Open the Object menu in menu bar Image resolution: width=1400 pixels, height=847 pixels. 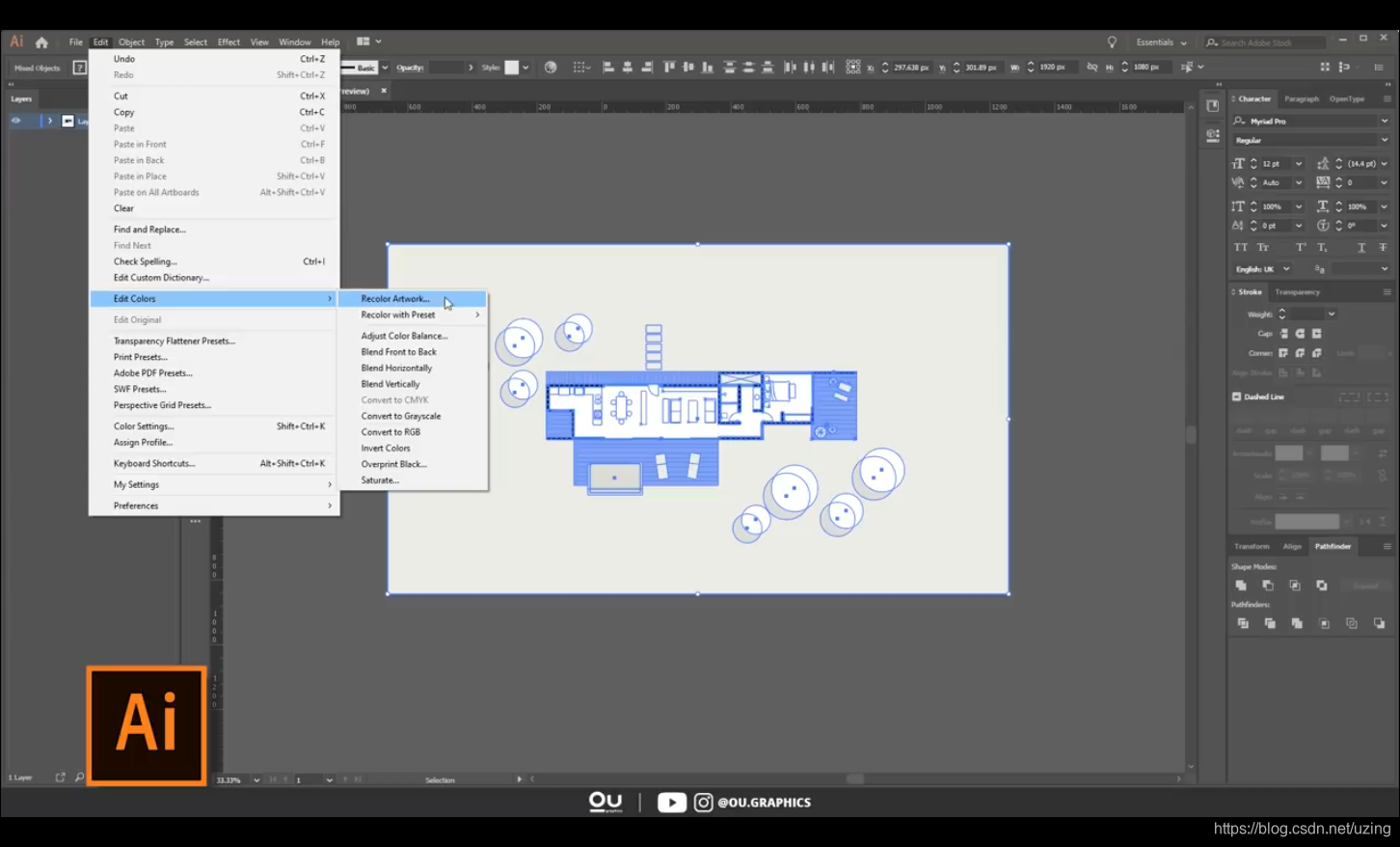click(x=131, y=42)
